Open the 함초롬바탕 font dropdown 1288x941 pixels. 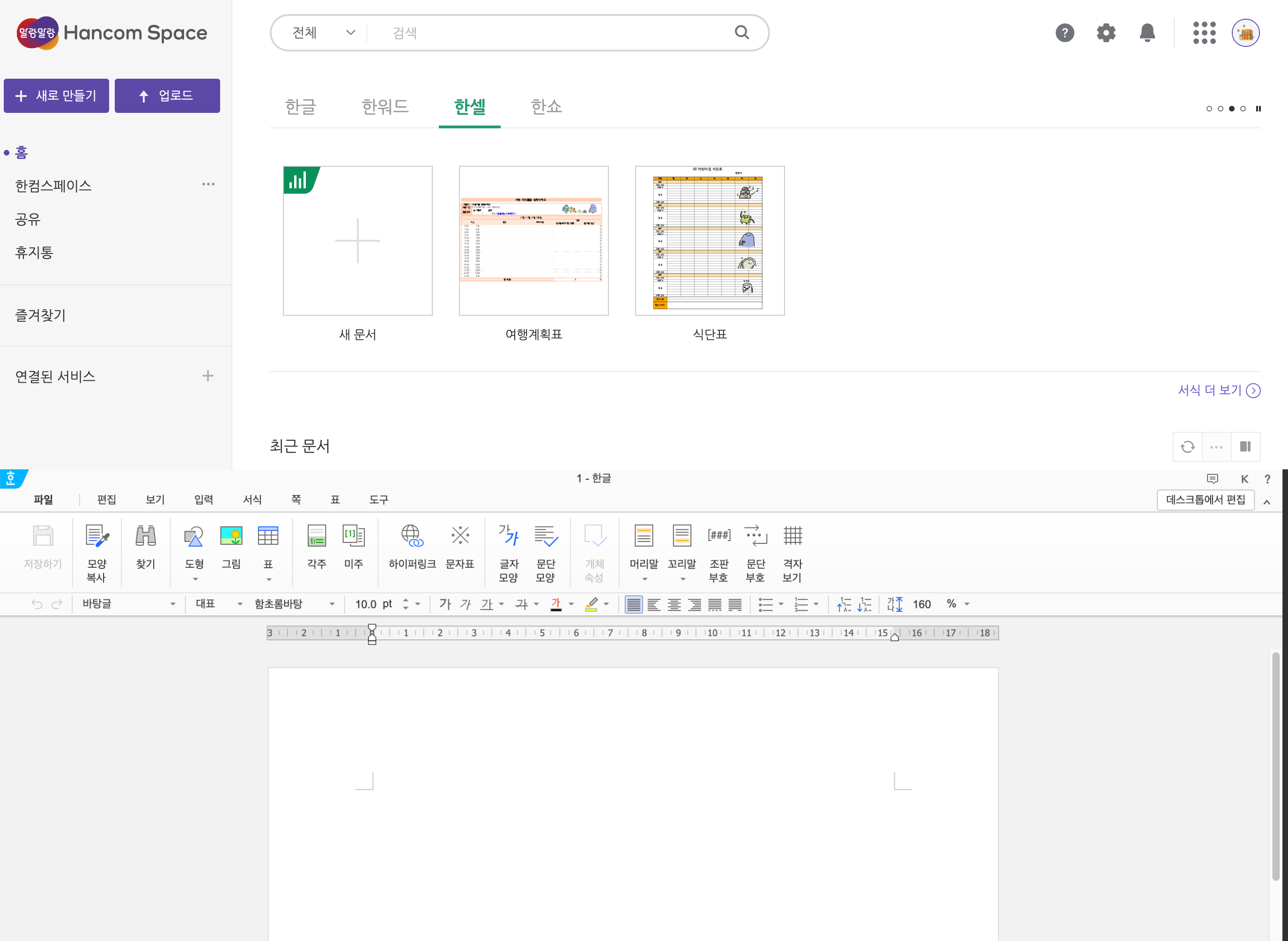[332, 604]
